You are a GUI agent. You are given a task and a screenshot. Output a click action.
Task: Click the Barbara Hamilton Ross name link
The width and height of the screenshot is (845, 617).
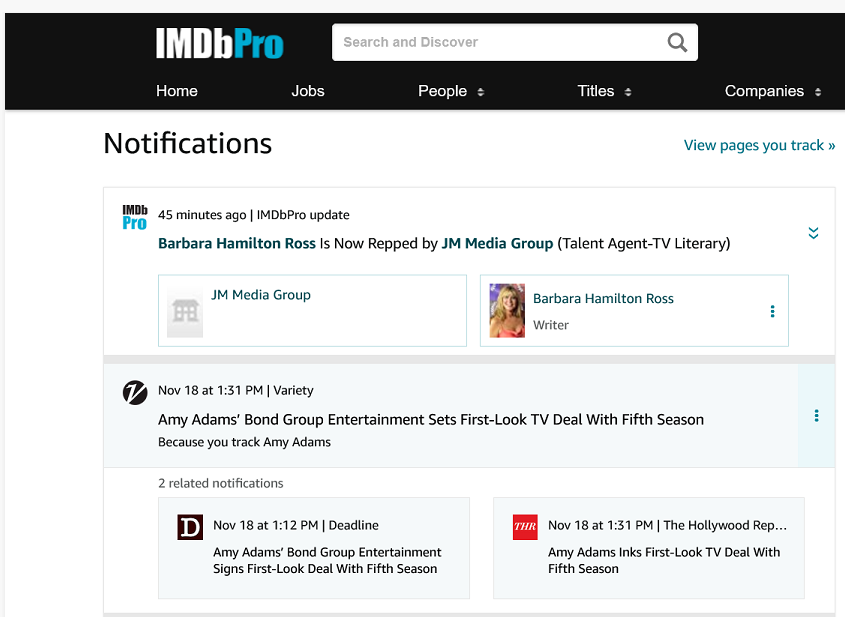click(x=236, y=243)
